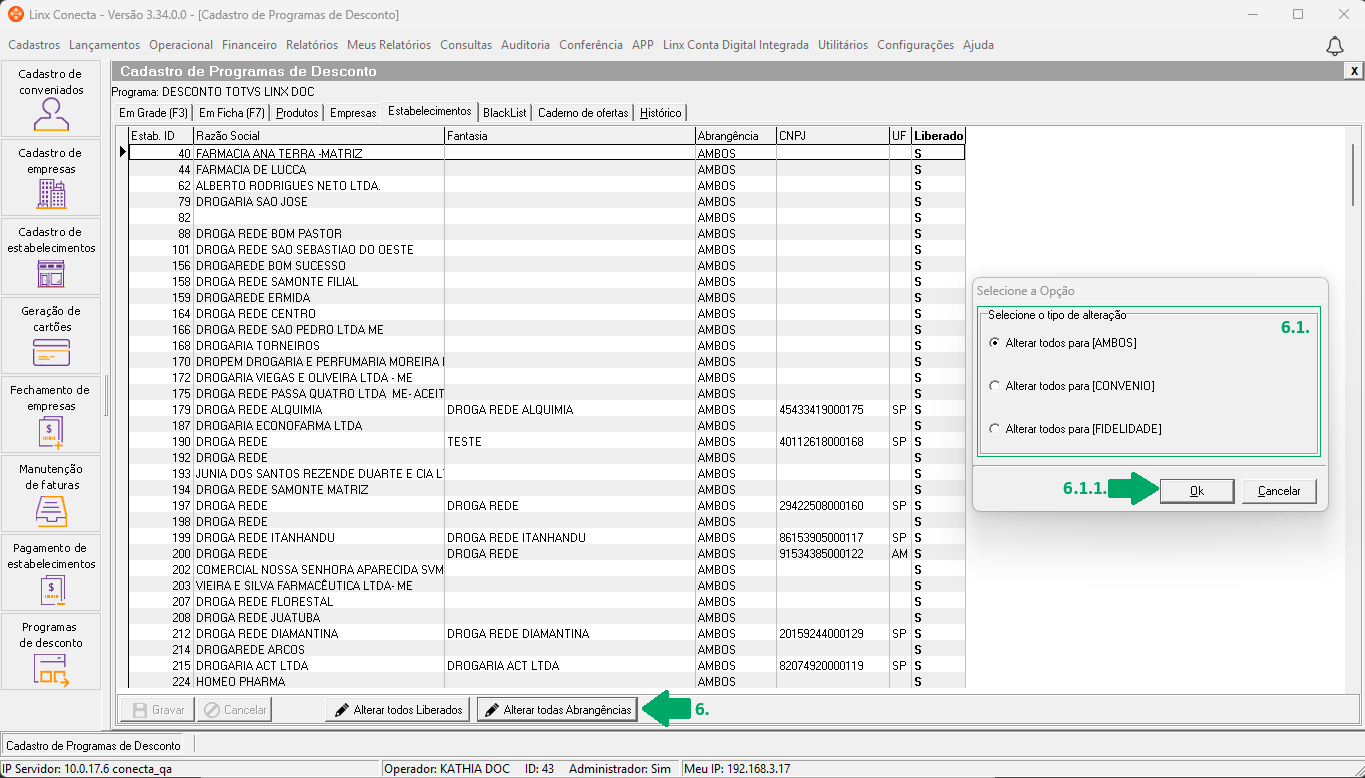Open Cadastro de conveniados sidebar icon

51,98
